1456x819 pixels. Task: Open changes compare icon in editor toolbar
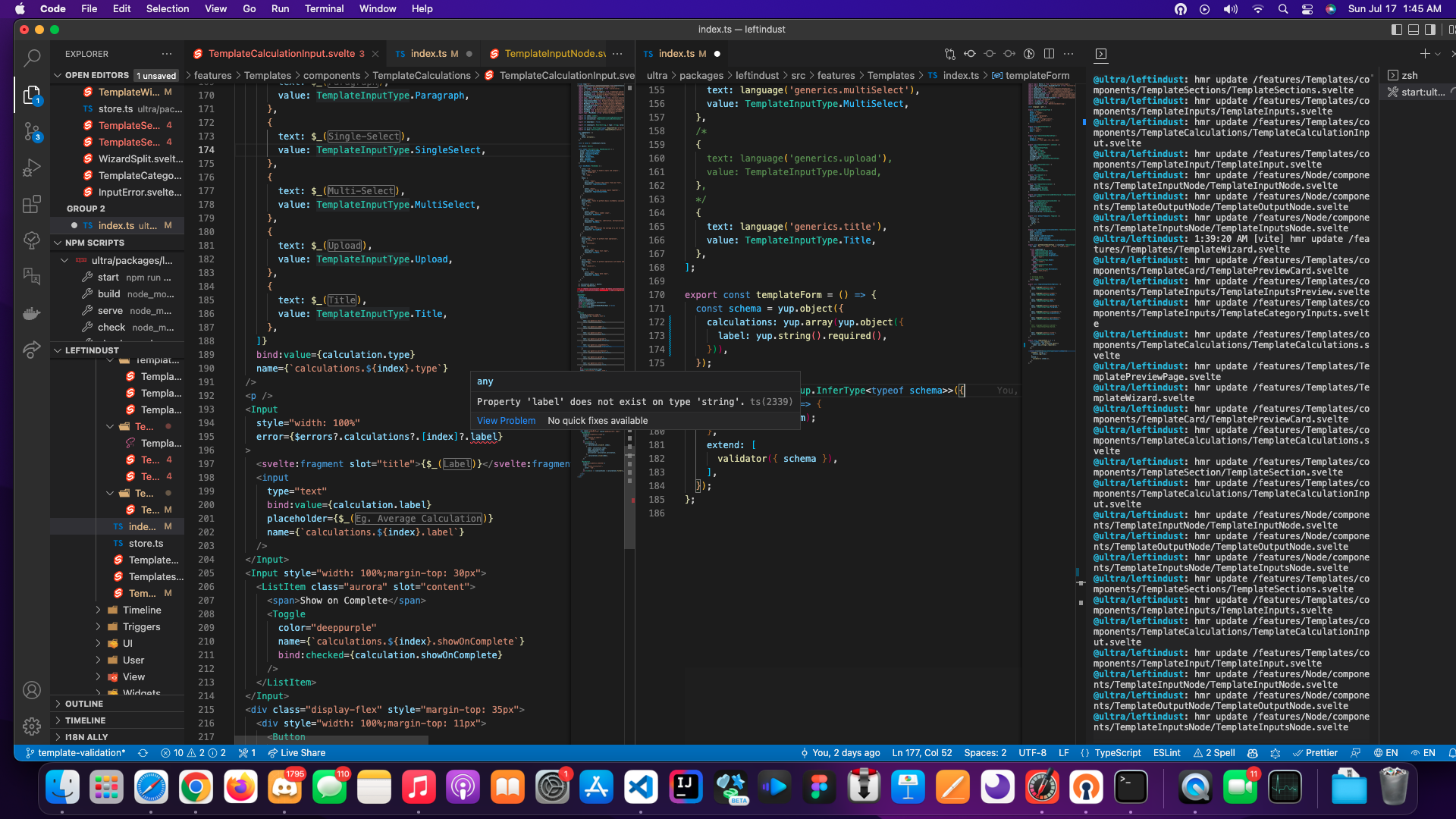(949, 54)
